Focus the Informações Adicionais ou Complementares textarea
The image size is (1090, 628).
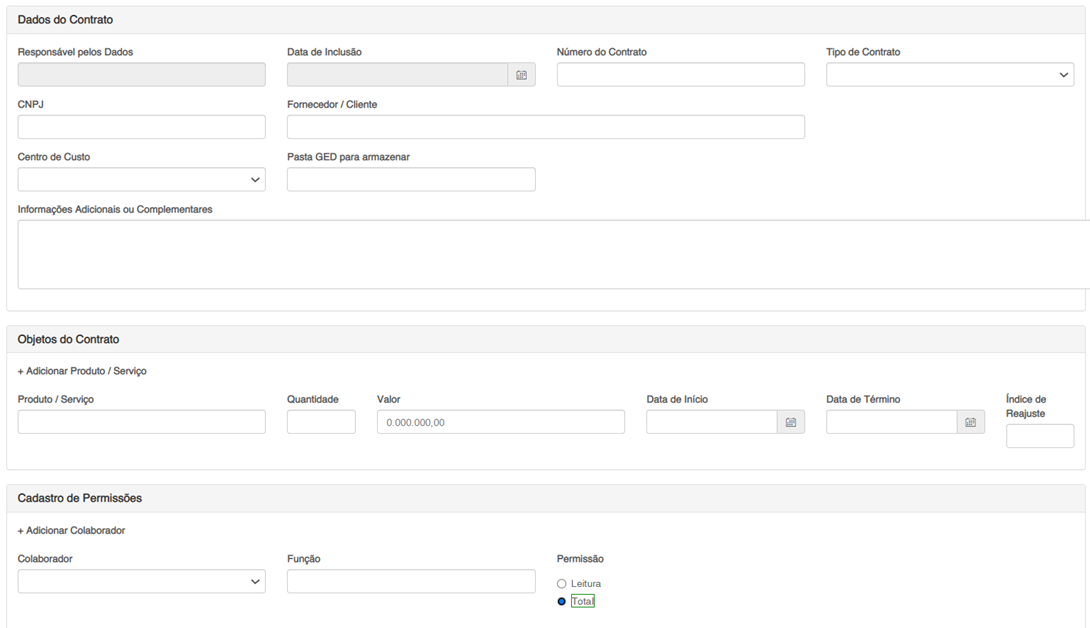[x=550, y=255]
